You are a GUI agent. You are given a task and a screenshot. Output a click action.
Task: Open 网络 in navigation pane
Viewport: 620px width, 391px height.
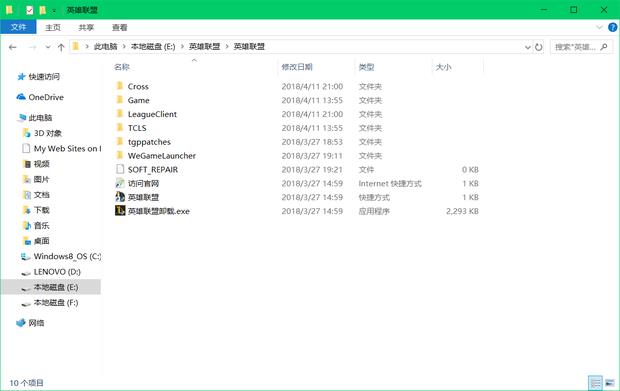coord(30,323)
